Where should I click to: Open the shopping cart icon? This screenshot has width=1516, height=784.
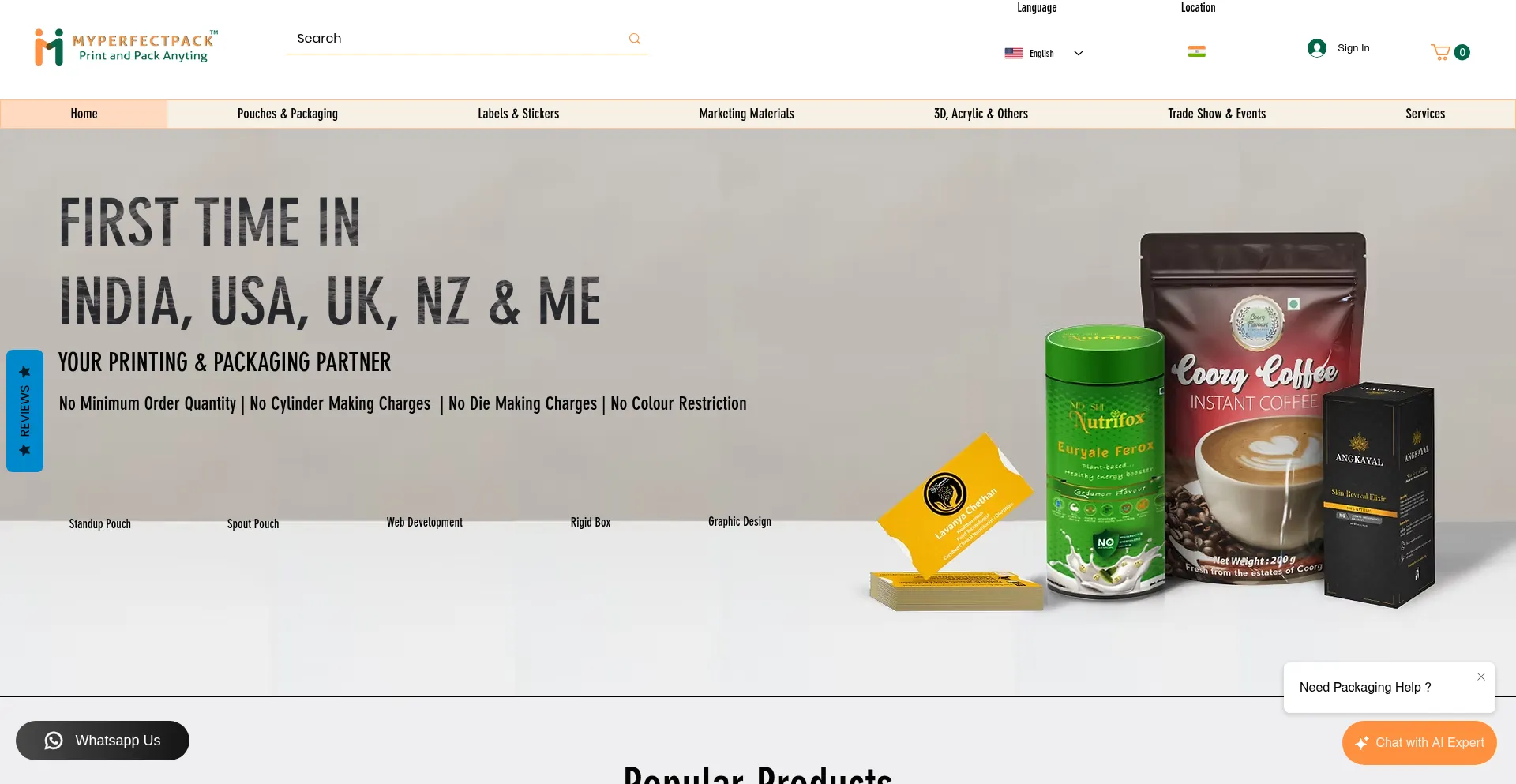(x=1441, y=52)
